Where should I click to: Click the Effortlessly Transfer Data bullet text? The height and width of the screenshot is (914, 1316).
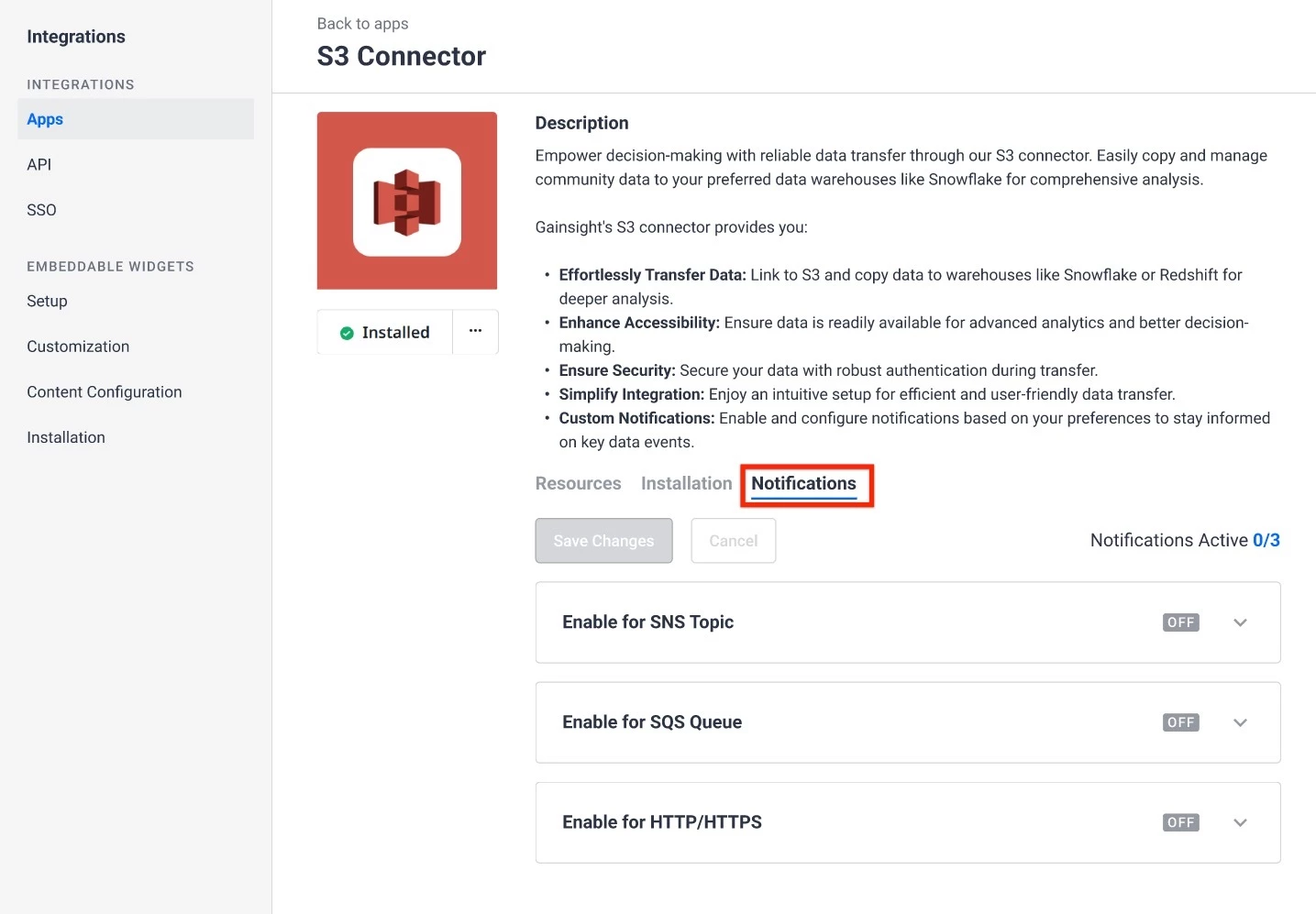coord(901,287)
